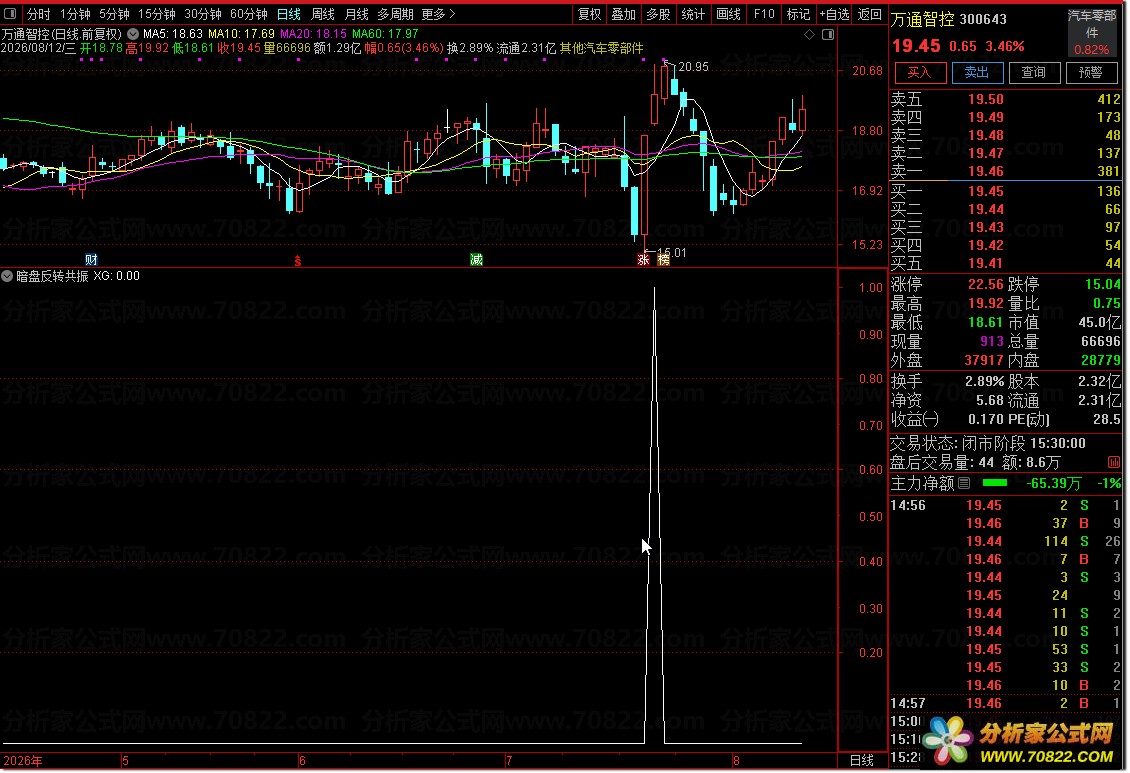The height and width of the screenshot is (773, 1130).
Task: Click the 涨停 22.56 value
Action: [985, 285]
